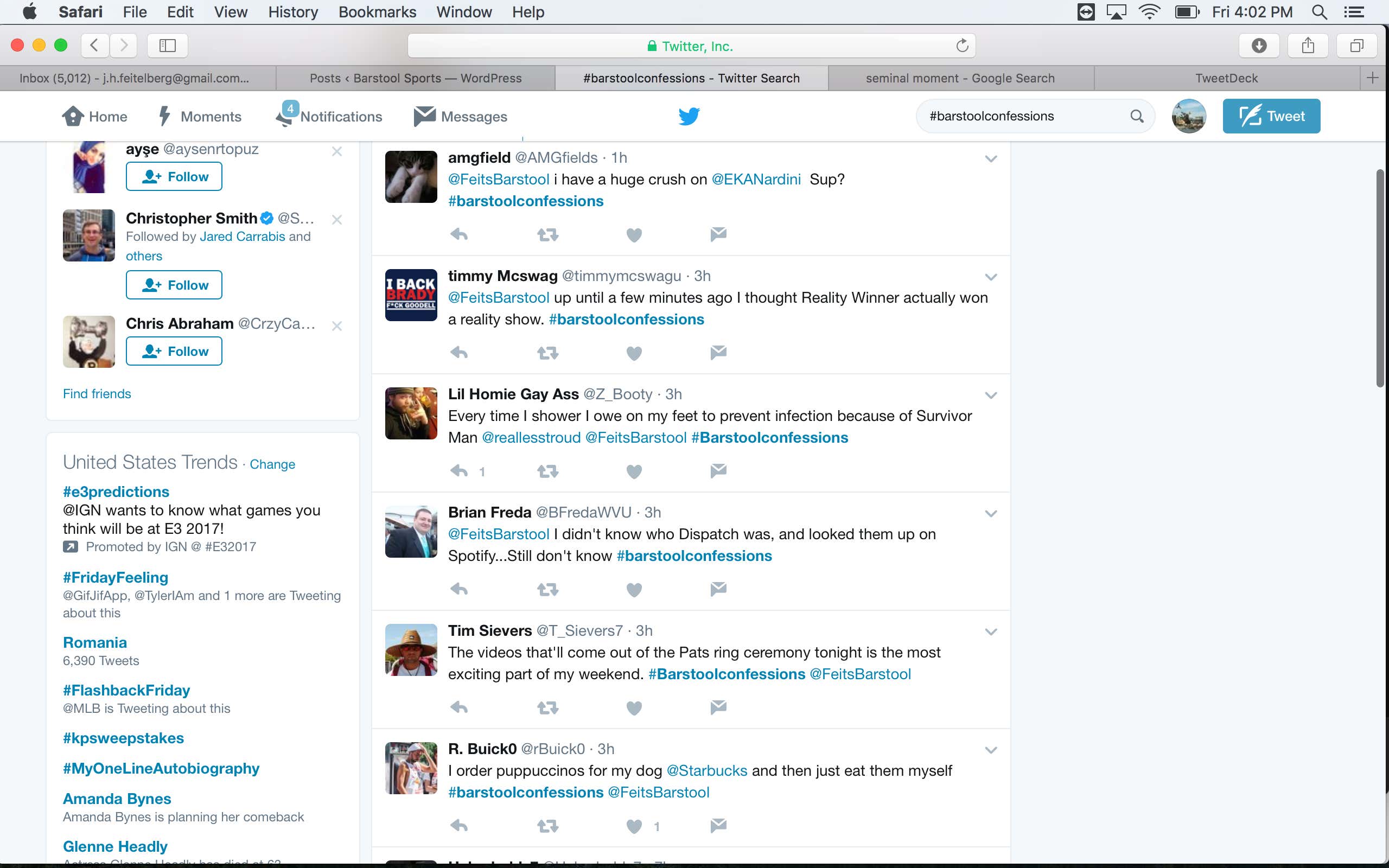Image resolution: width=1389 pixels, height=868 pixels.
Task: Toggle Safari sidebar
Action: 168,46
